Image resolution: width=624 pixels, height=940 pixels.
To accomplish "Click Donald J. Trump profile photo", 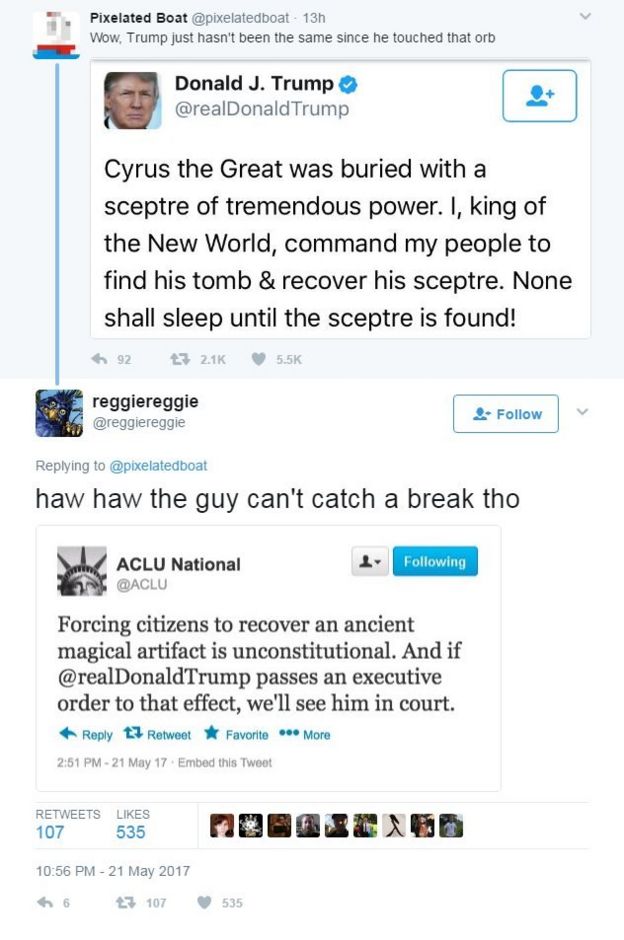I will tap(132, 100).
